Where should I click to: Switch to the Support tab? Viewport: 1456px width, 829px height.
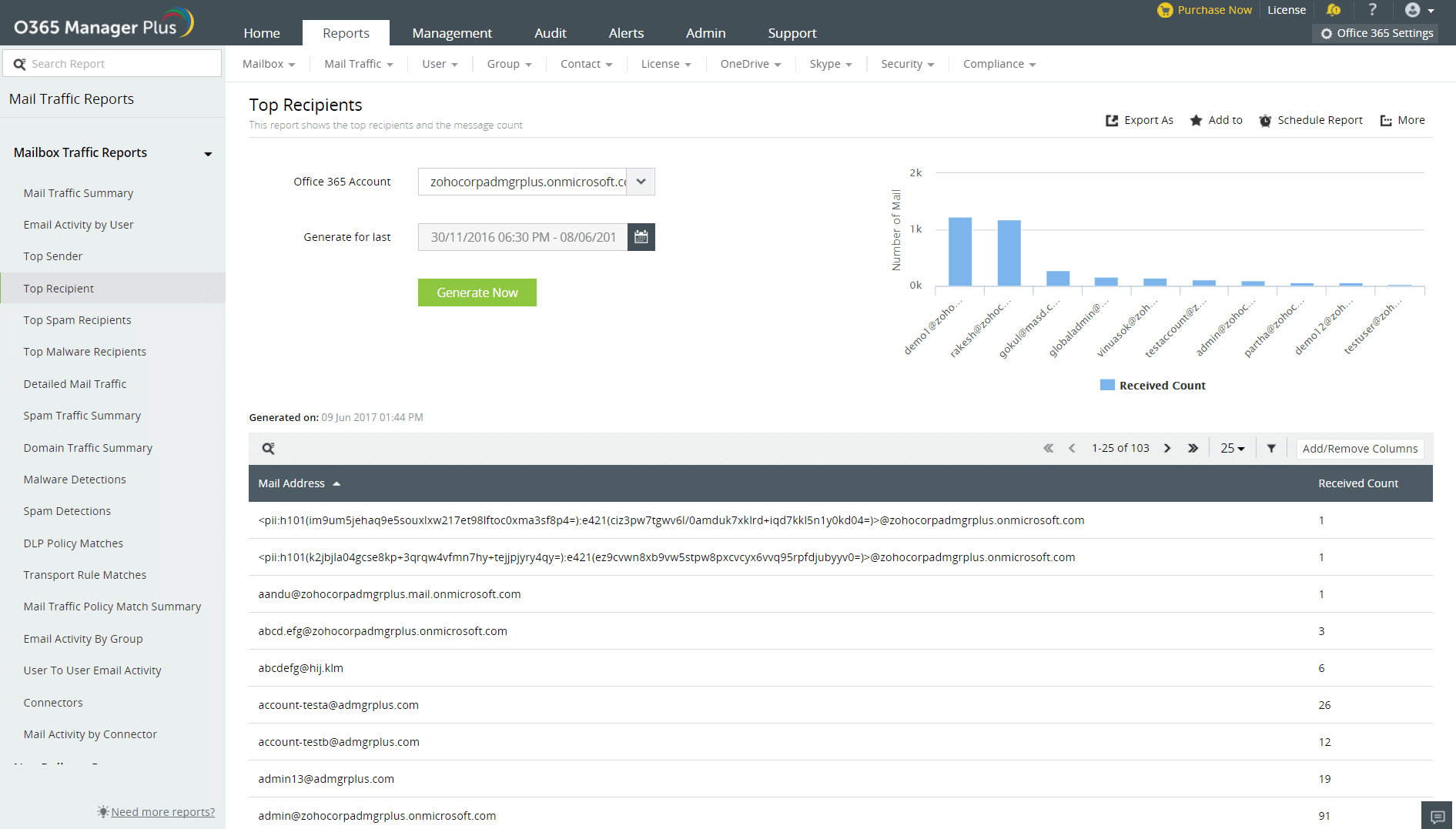click(x=792, y=33)
